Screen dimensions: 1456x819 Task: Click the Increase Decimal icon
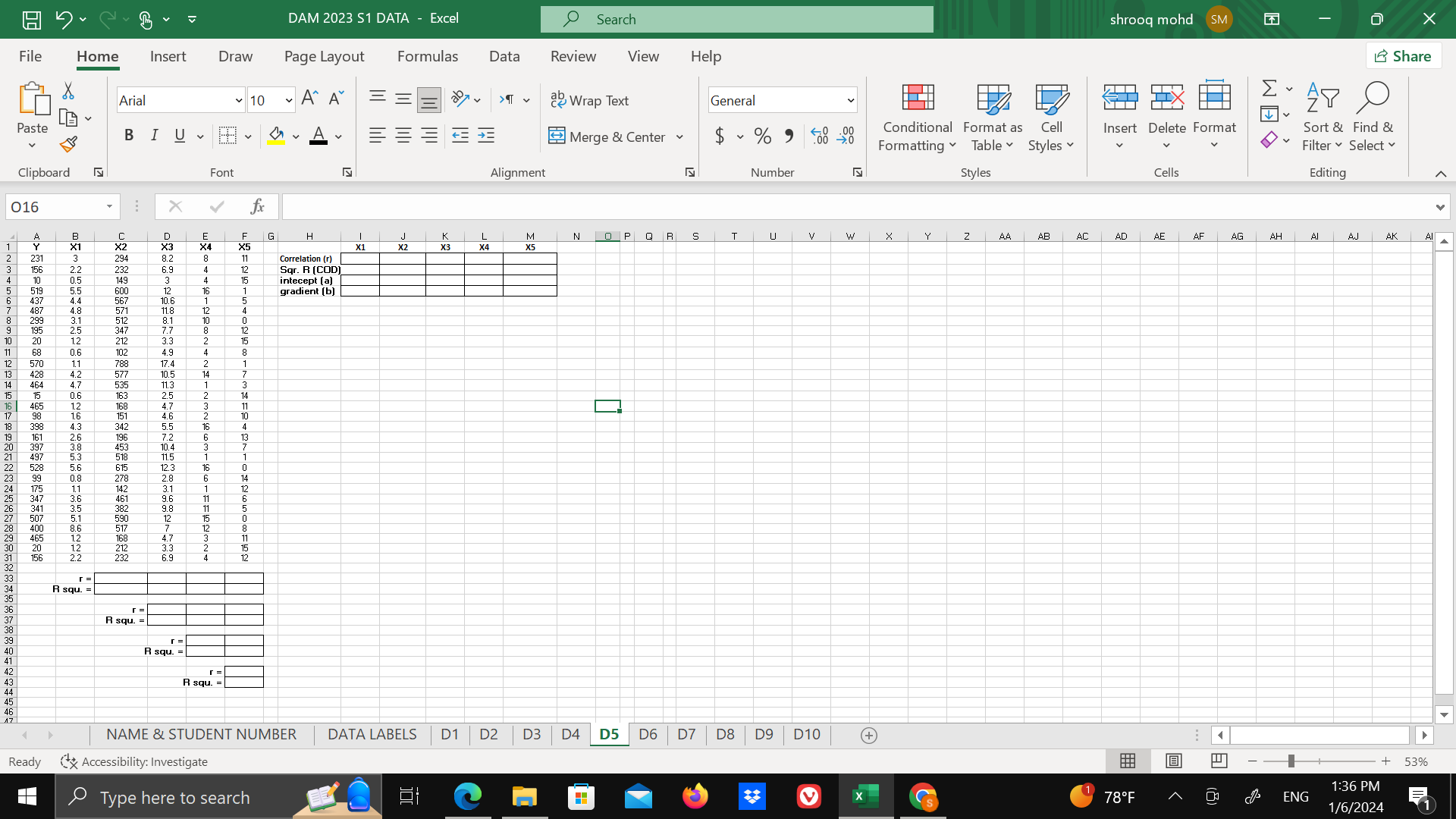819,136
